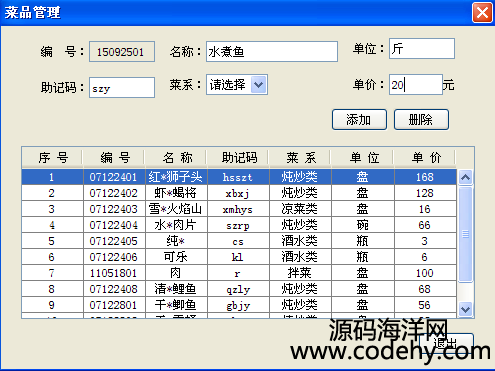
Task: Click the 菜系 column header
Action: (x=300, y=157)
